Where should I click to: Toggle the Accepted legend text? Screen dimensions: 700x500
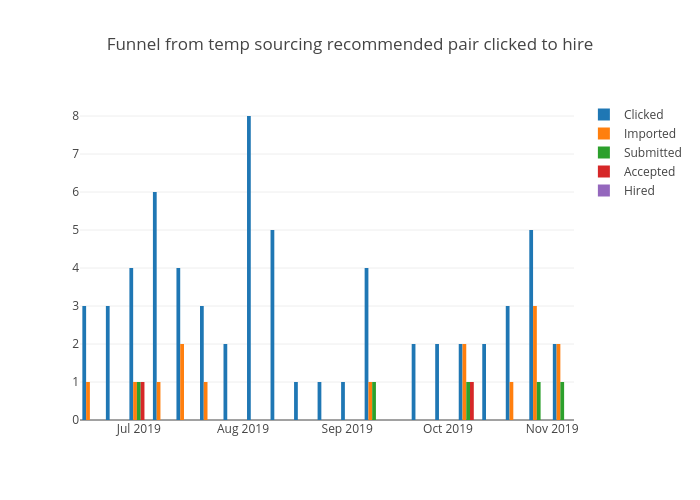click(649, 171)
